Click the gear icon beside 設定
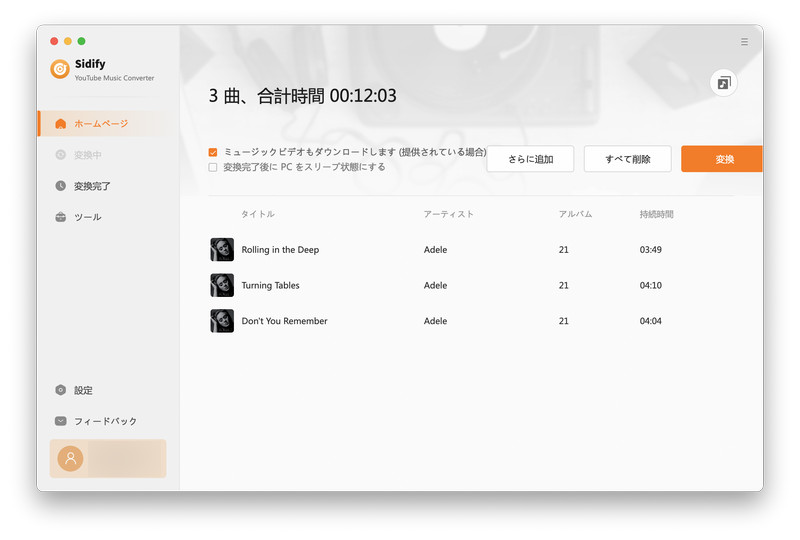800x540 pixels. [61, 390]
